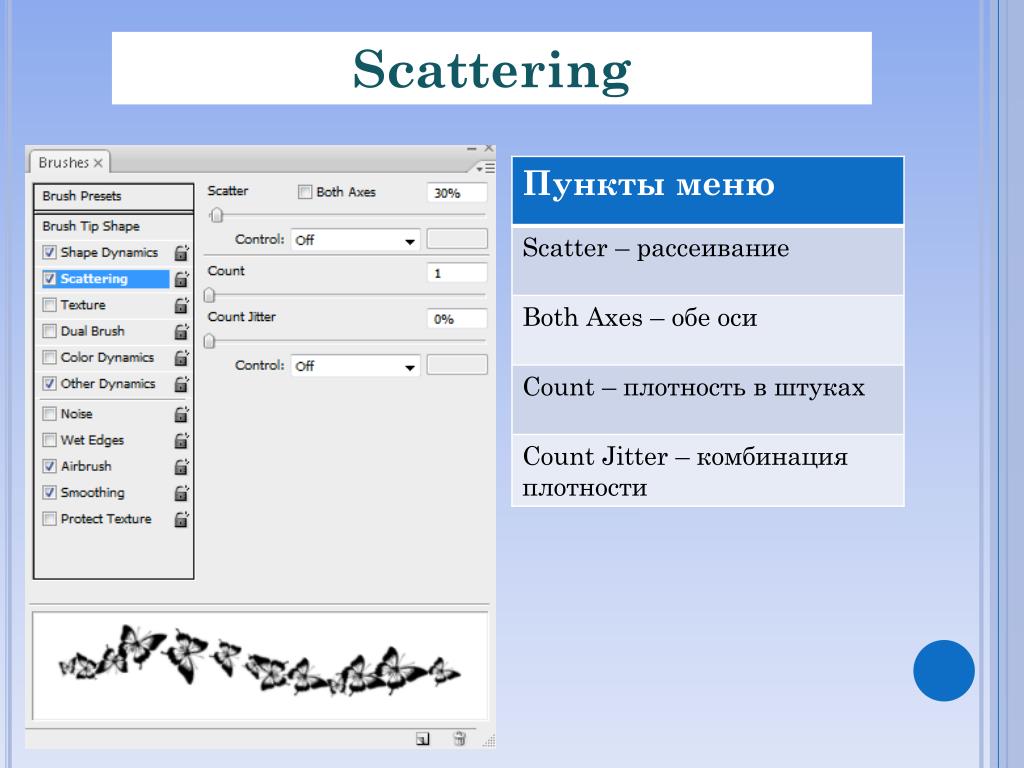The width and height of the screenshot is (1024, 768).
Task: Enable the Noise checkbox
Action: (49, 413)
